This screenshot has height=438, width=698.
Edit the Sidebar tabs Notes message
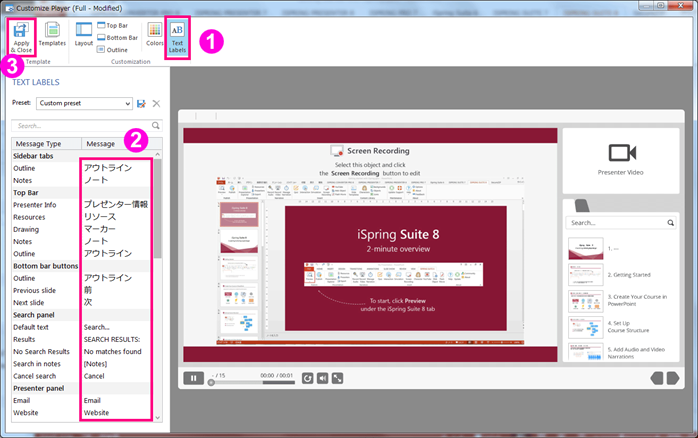coord(116,180)
